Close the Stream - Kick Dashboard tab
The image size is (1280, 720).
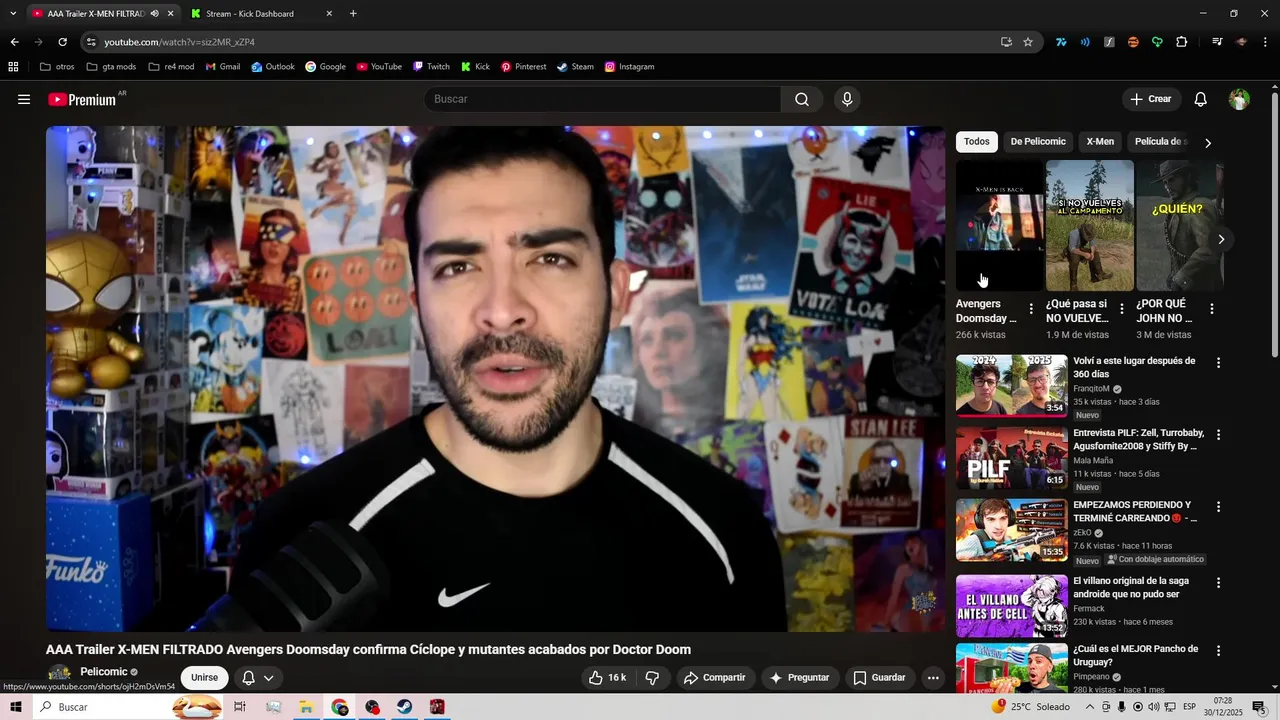click(x=329, y=14)
